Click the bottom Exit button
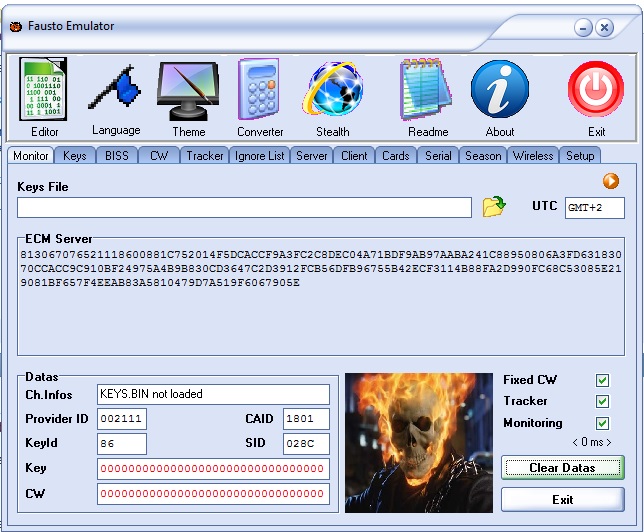644x532 pixels. (563, 500)
